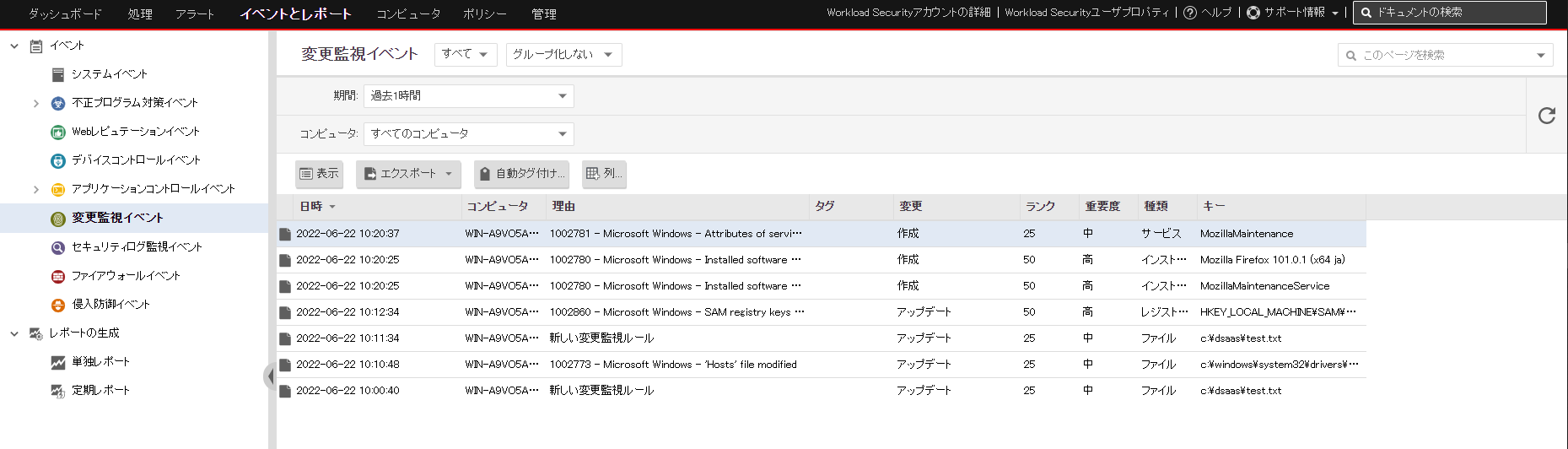Viewport: 1568px width, 449px height.
Task: Click the Columns (列...) button
Action: 604,174
